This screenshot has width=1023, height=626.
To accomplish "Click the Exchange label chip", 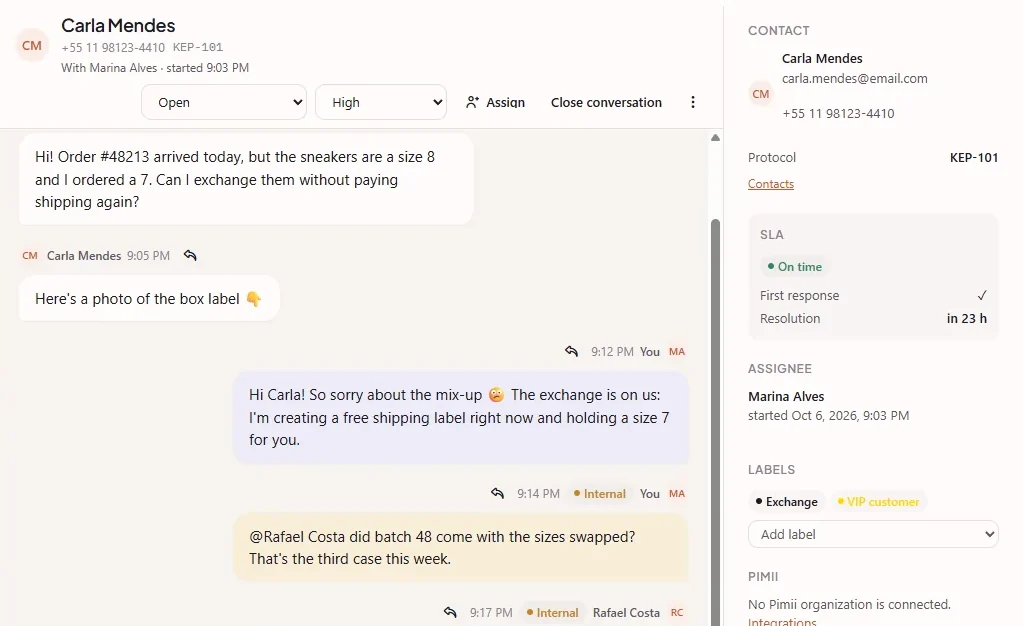I will 786,502.
